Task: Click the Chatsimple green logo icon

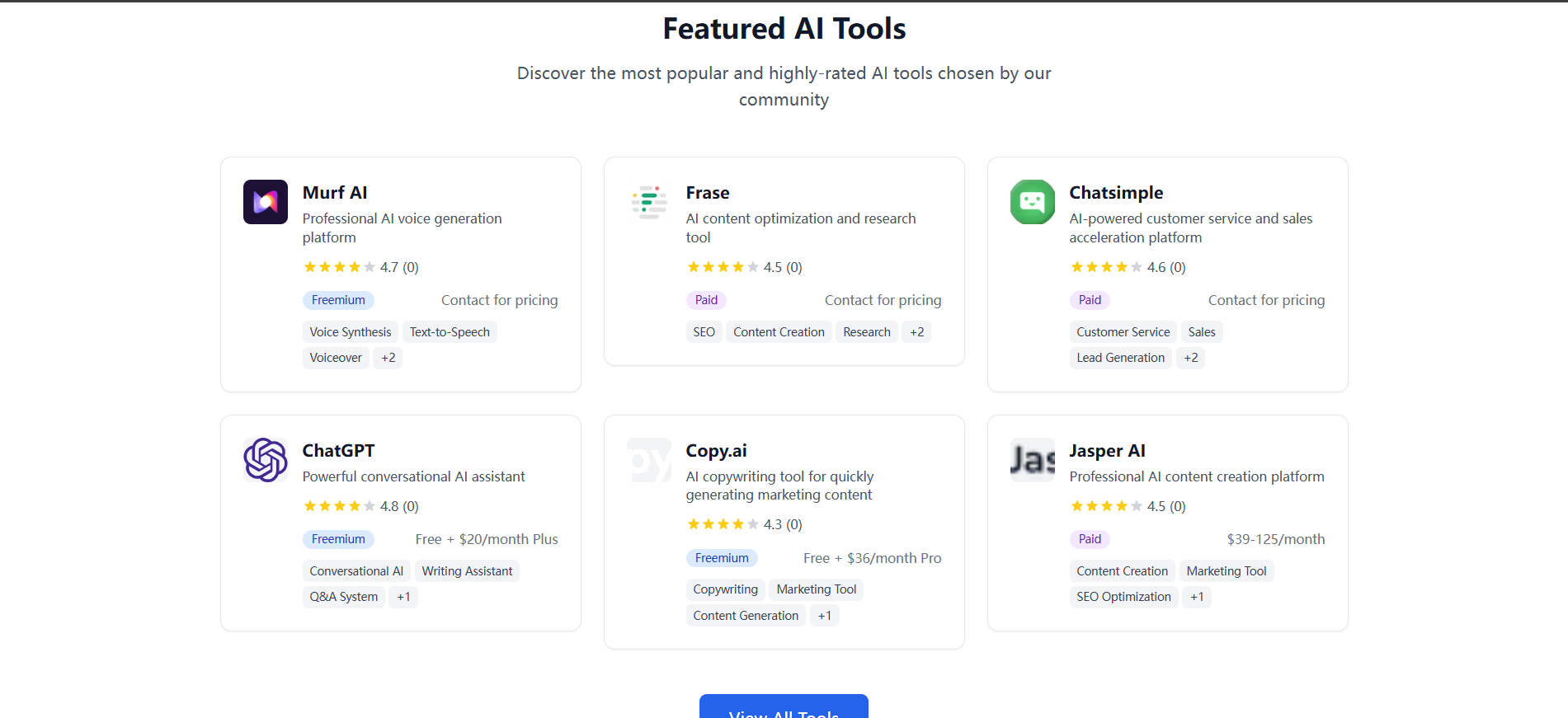Action: 1033,202
